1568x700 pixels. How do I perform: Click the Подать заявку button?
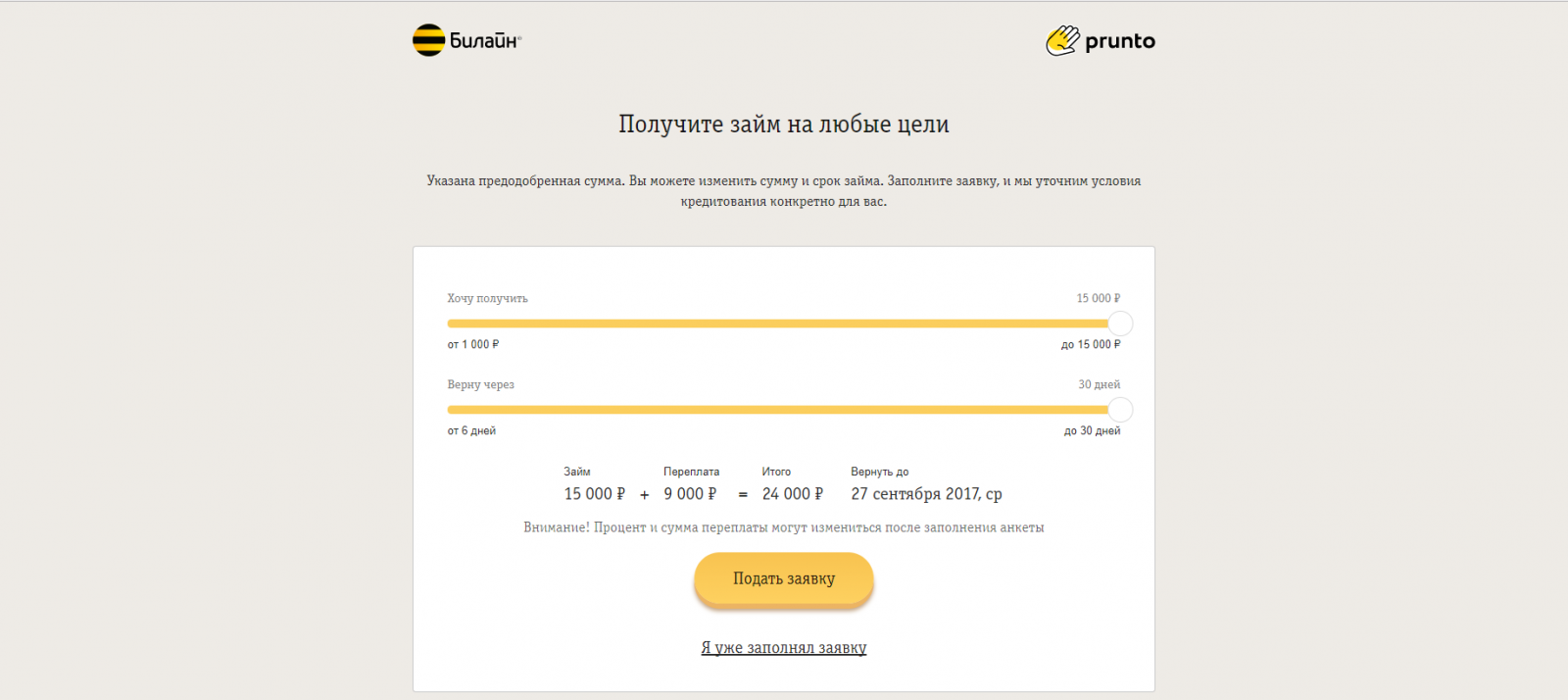(x=784, y=578)
